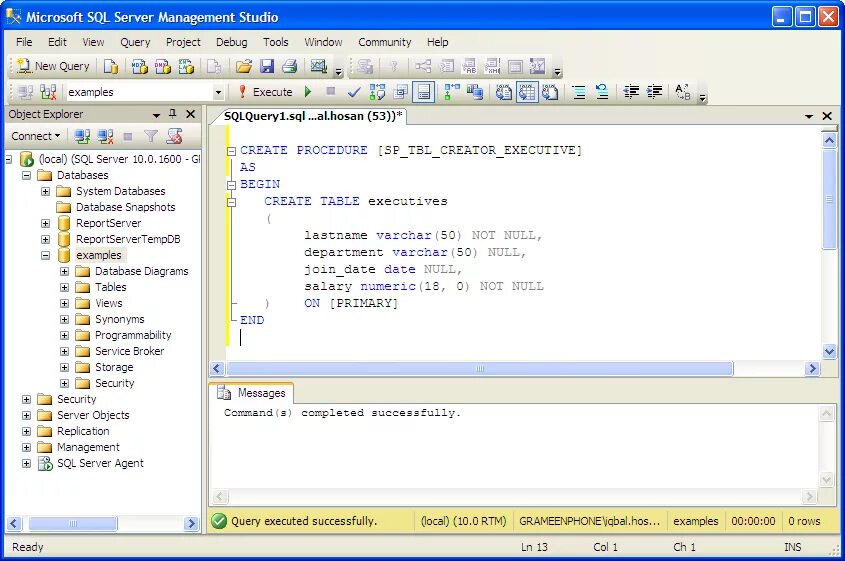
Task: Expand the Programmability folder
Action: 64,335
